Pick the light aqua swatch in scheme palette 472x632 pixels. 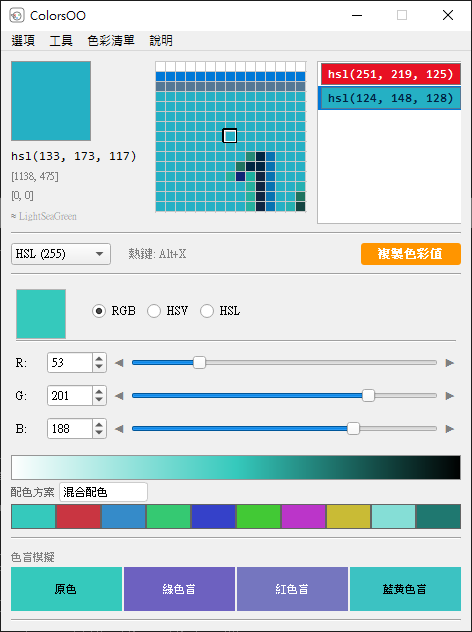pos(393,516)
